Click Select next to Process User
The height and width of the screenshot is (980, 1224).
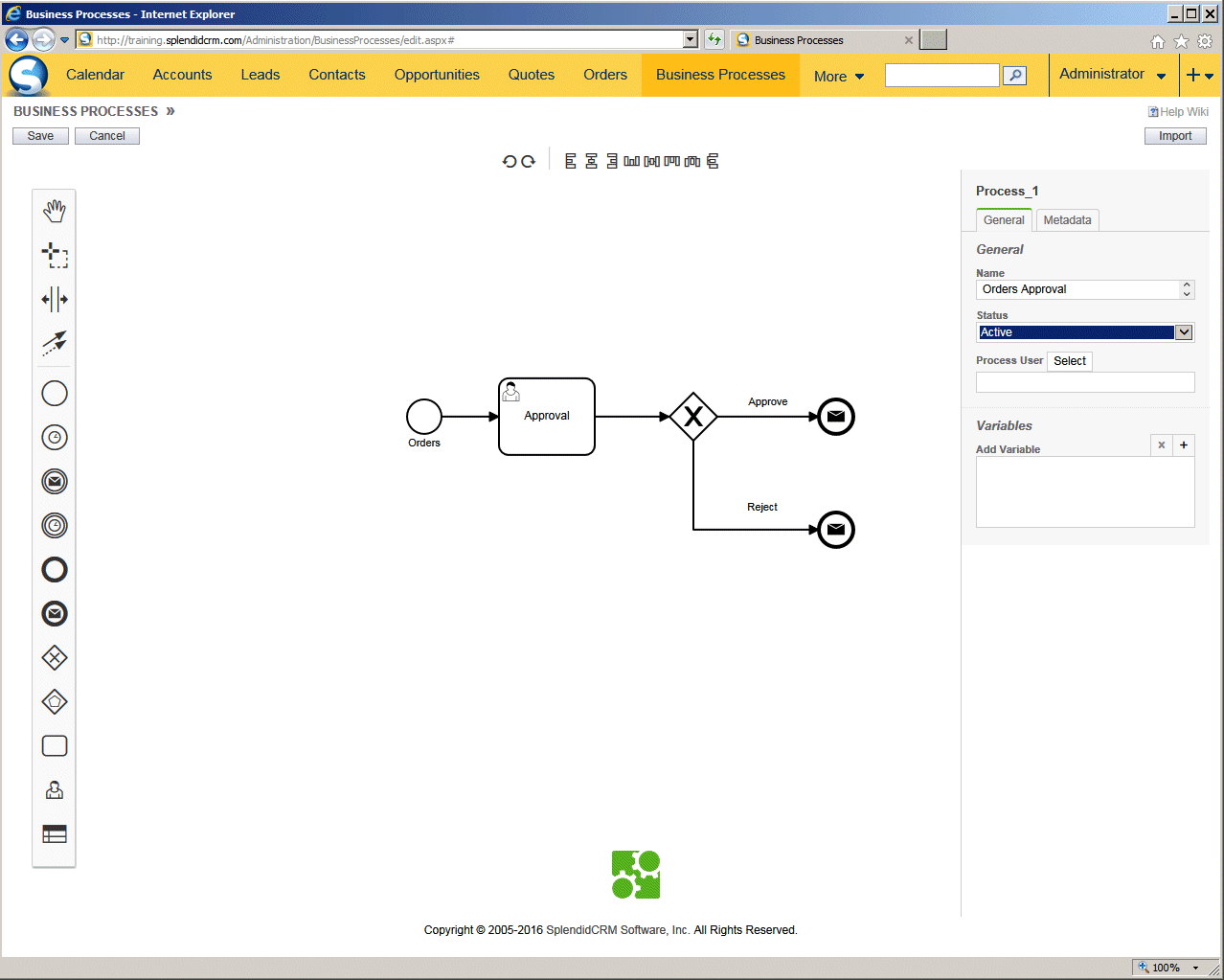1069,361
